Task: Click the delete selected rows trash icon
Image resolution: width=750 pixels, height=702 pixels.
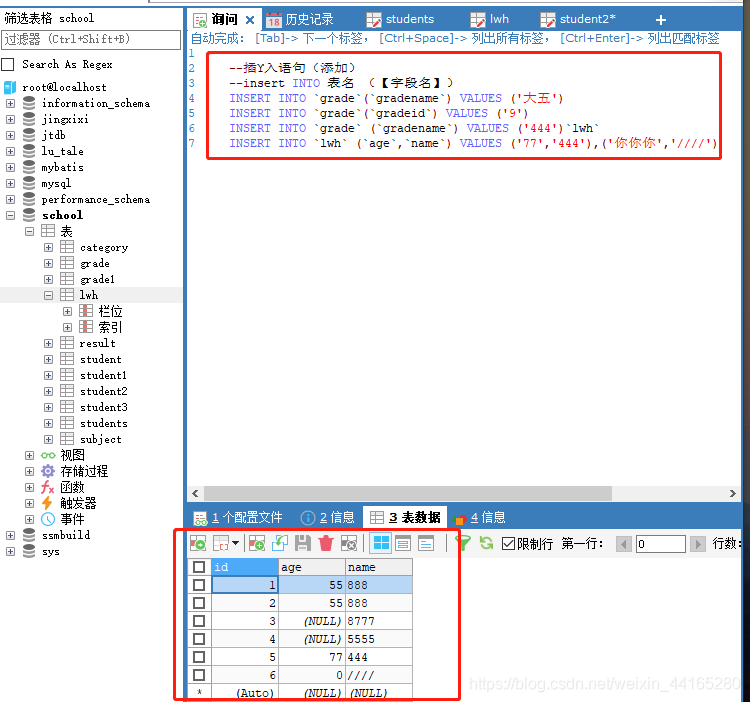Action: (326, 543)
